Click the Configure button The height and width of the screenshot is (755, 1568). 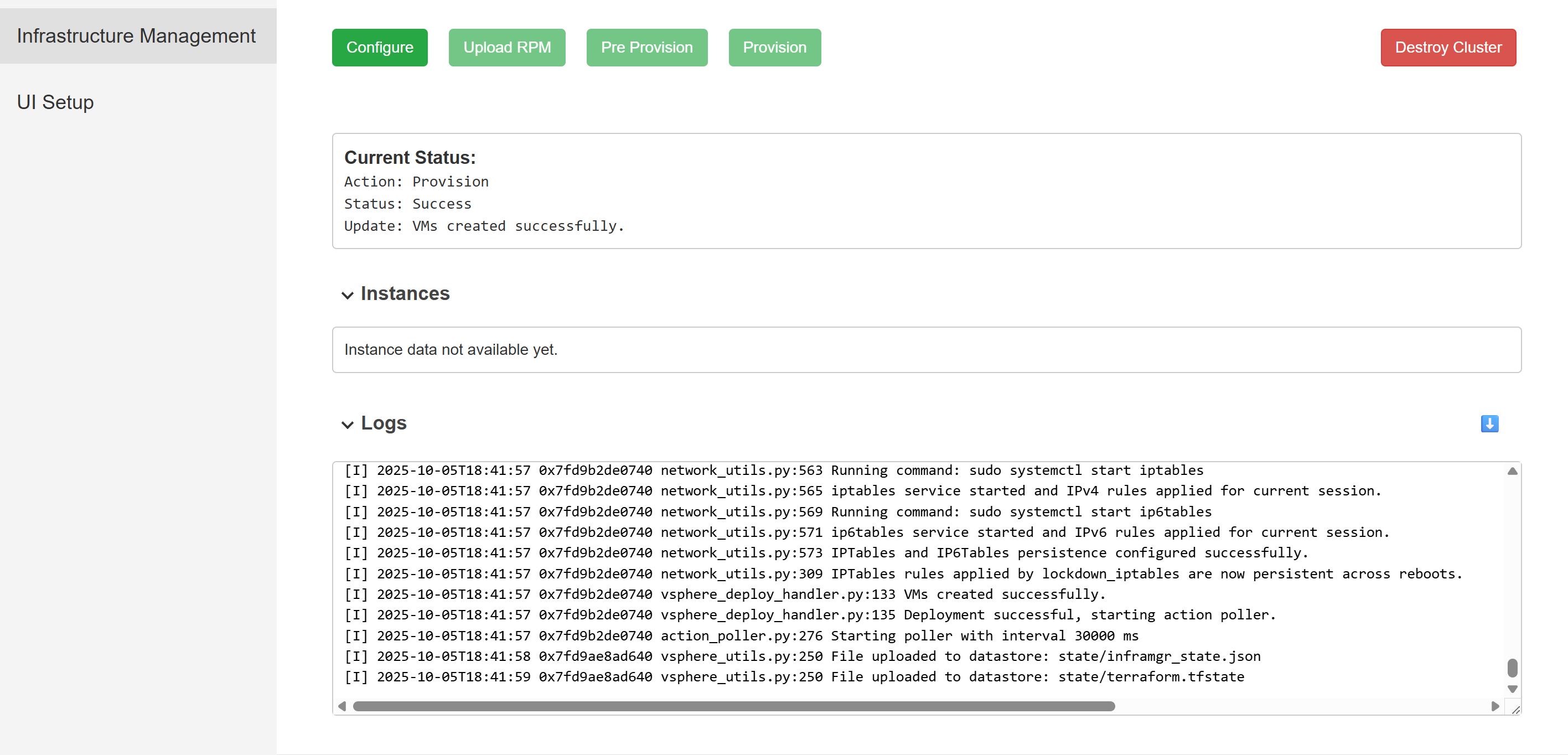pos(379,48)
